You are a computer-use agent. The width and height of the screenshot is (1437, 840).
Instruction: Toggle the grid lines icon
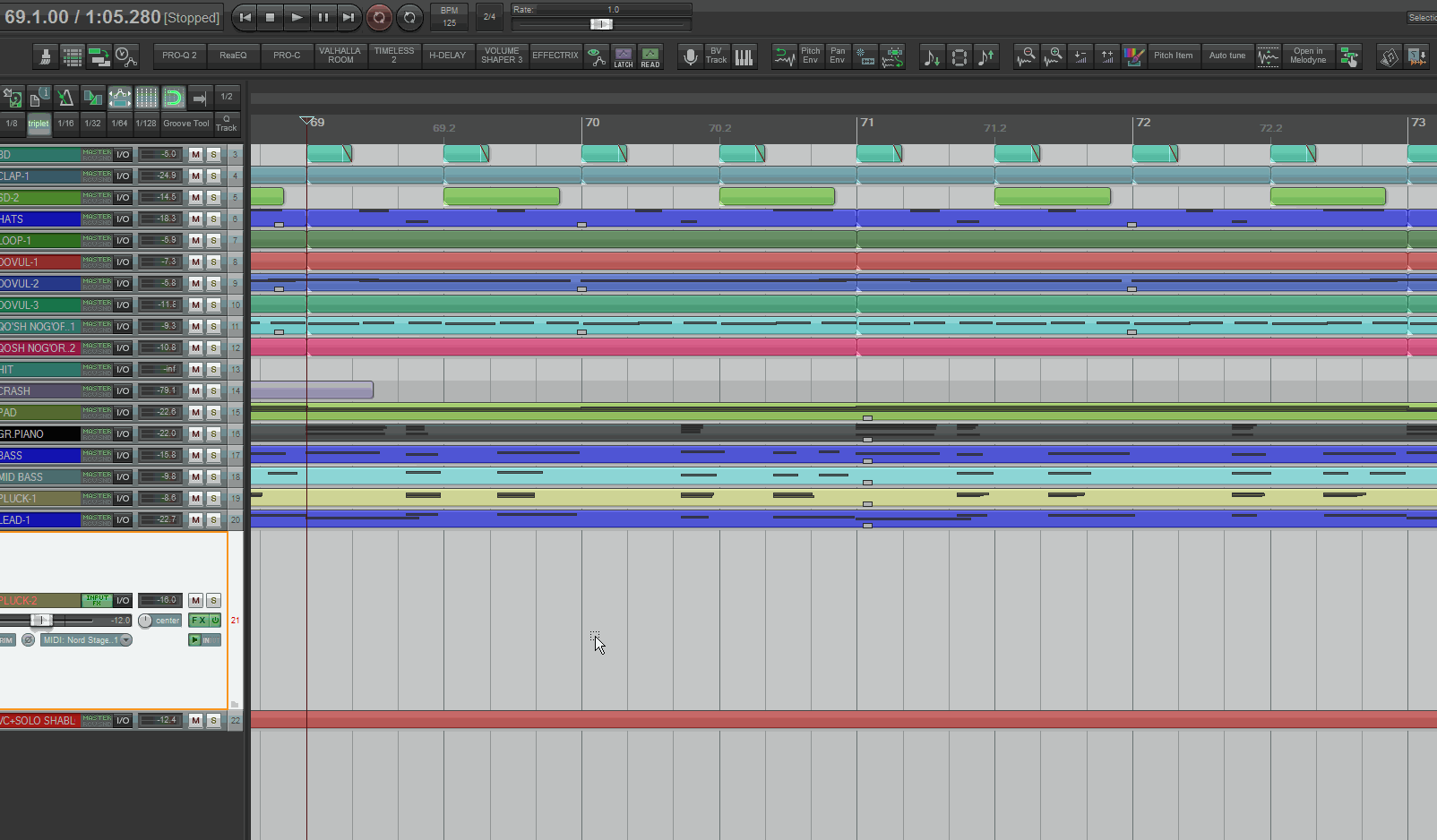pyautogui.click(x=146, y=97)
